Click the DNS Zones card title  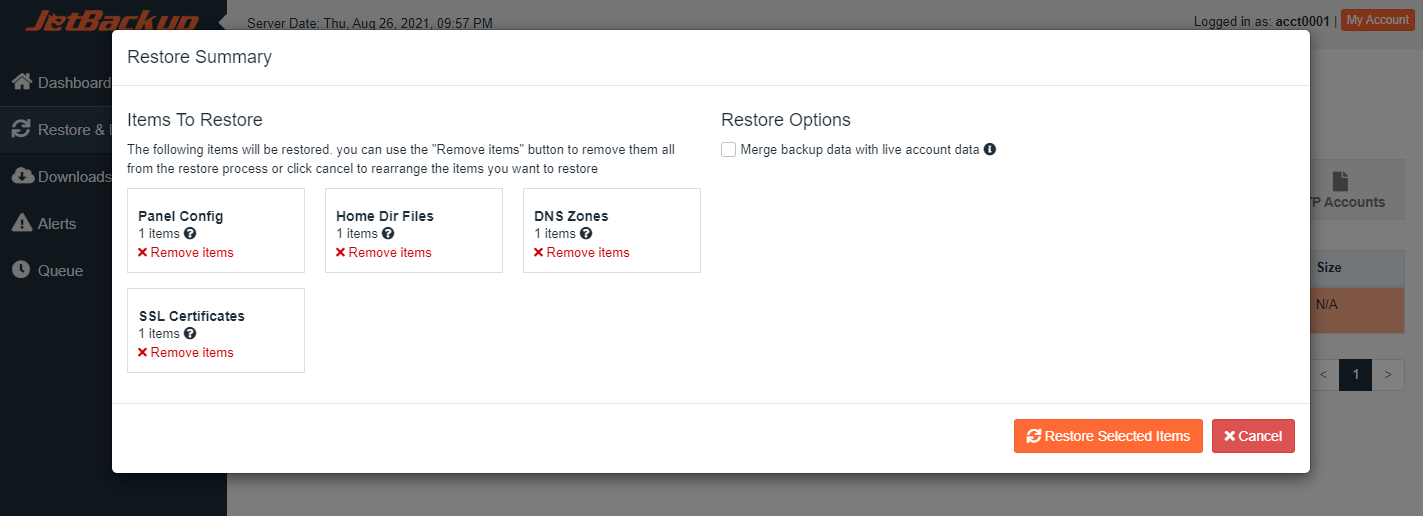click(571, 216)
